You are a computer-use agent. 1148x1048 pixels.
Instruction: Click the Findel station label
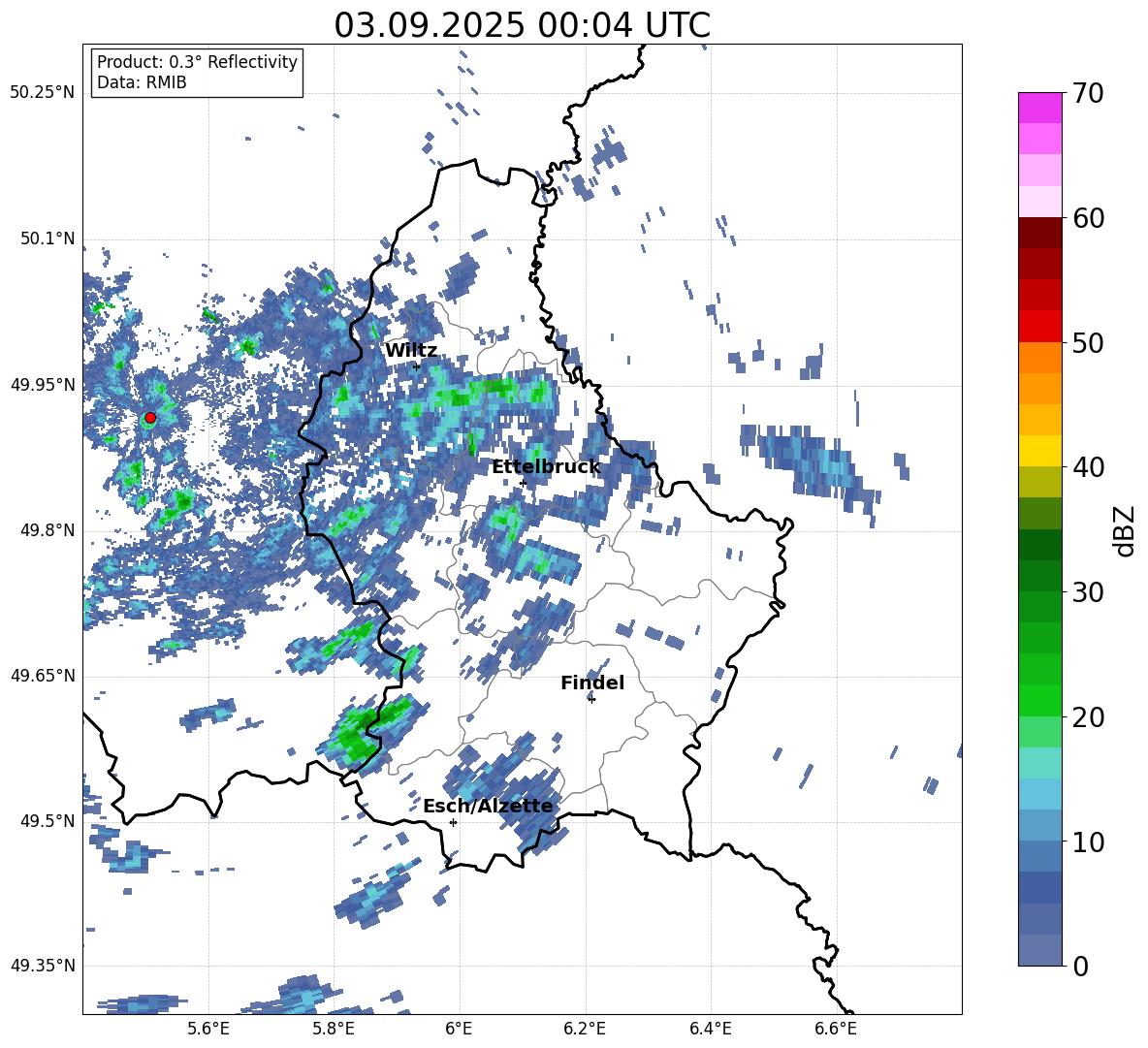(592, 683)
